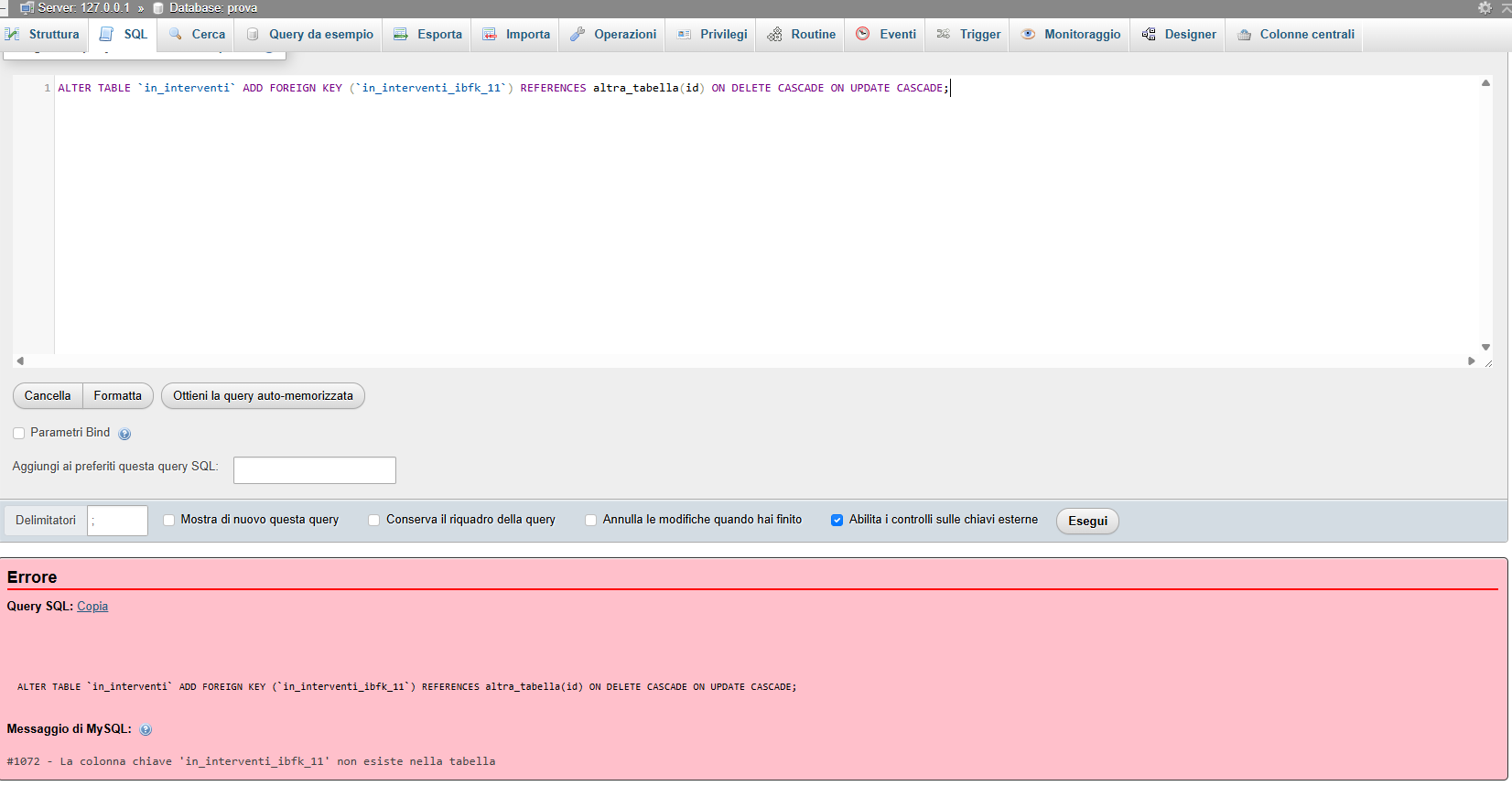Click the settings gear icon at top right

coord(1485,7)
